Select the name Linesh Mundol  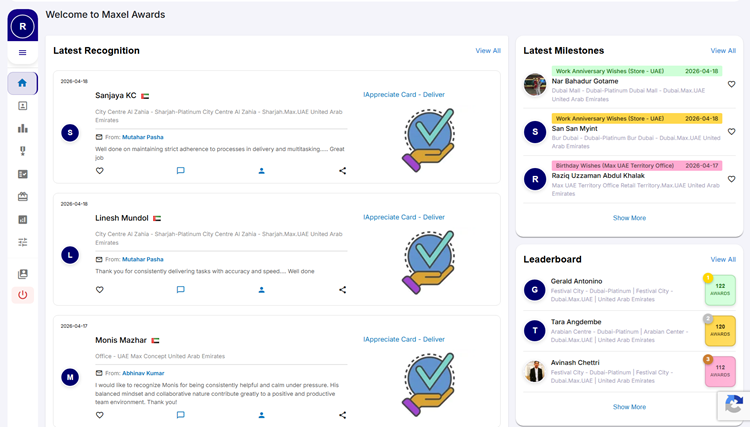[x=121, y=218]
